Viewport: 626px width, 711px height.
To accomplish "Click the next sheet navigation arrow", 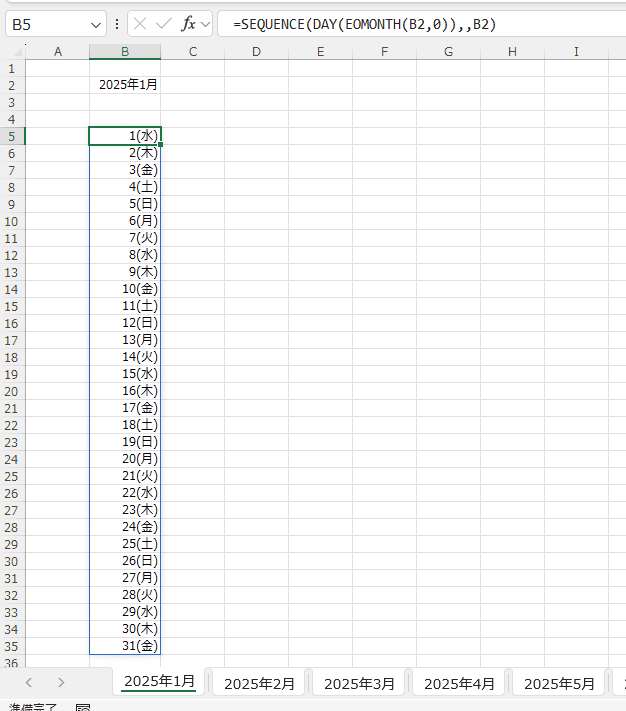I will click(x=61, y=682).
